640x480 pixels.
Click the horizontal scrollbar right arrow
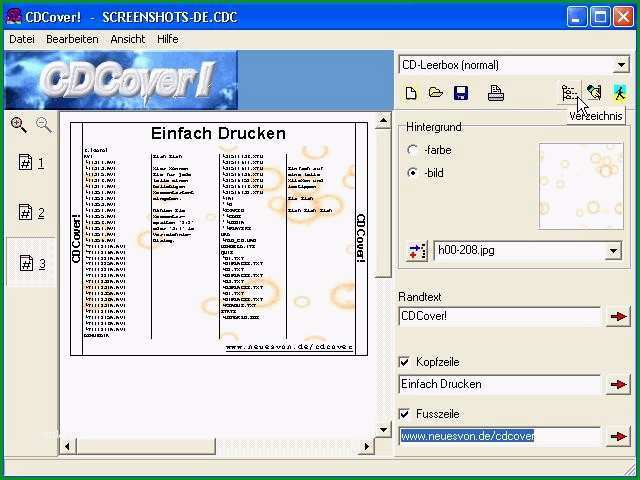366,447
